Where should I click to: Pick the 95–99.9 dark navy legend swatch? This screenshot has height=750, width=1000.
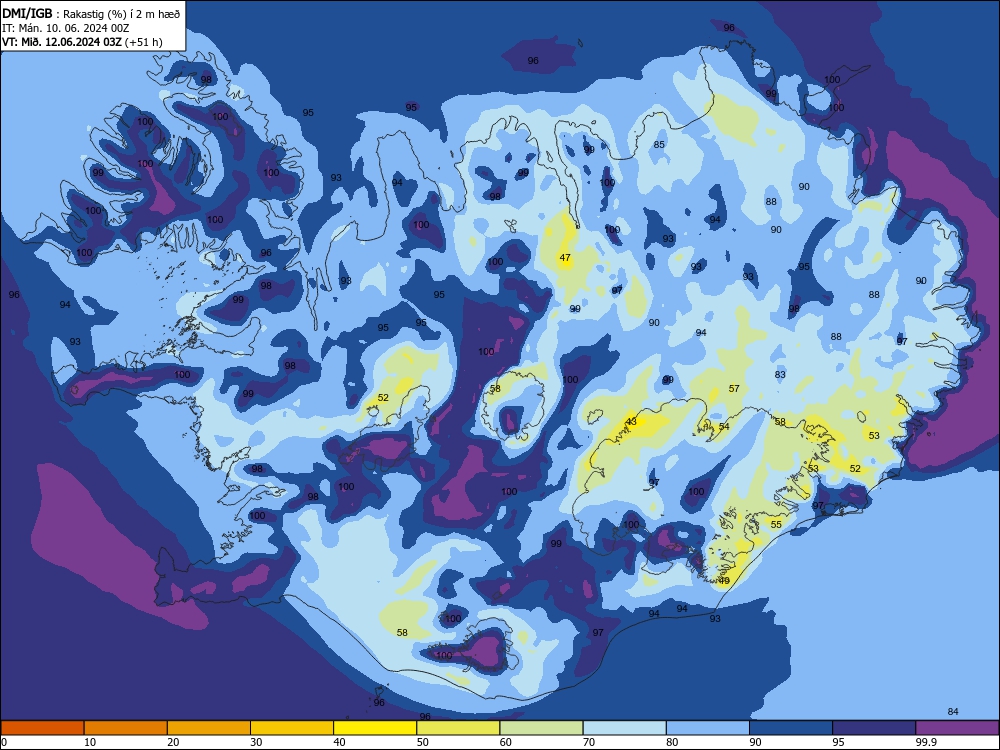point(874,728)
